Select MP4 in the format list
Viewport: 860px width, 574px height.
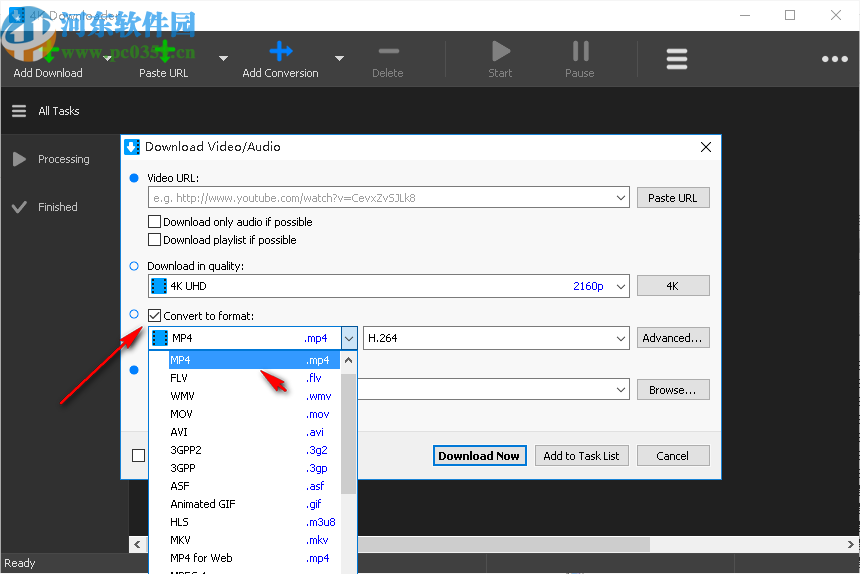point(254,360)
